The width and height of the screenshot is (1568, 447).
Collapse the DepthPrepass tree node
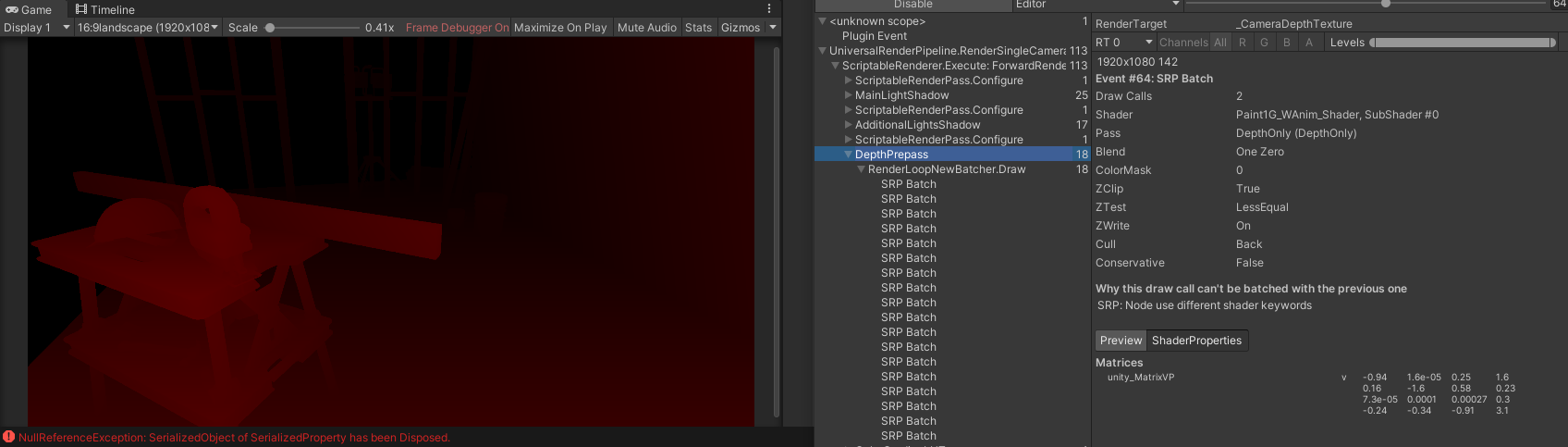pyautogui.click(x=849, y=155)
